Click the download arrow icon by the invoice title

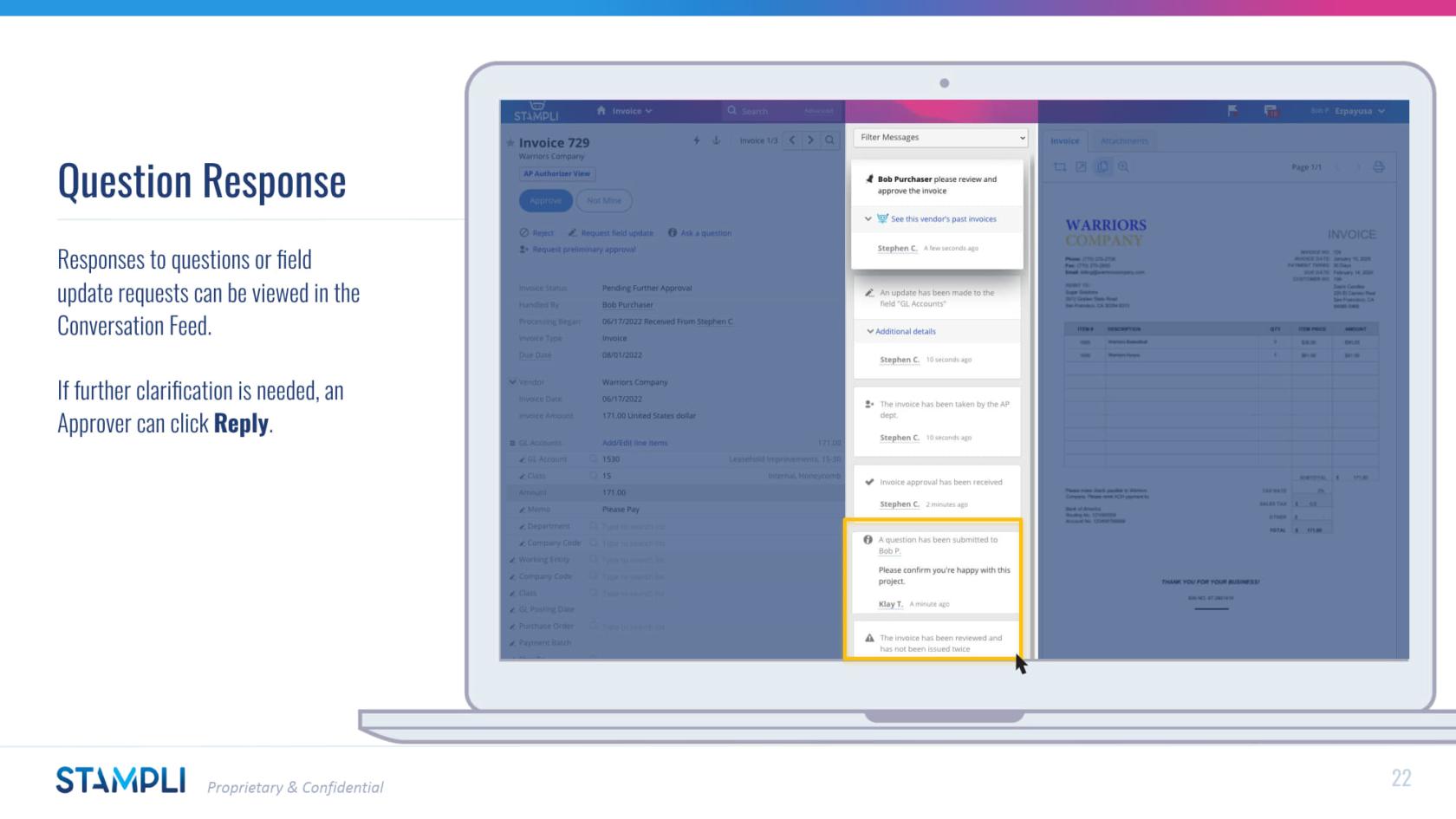coord(716,140)
